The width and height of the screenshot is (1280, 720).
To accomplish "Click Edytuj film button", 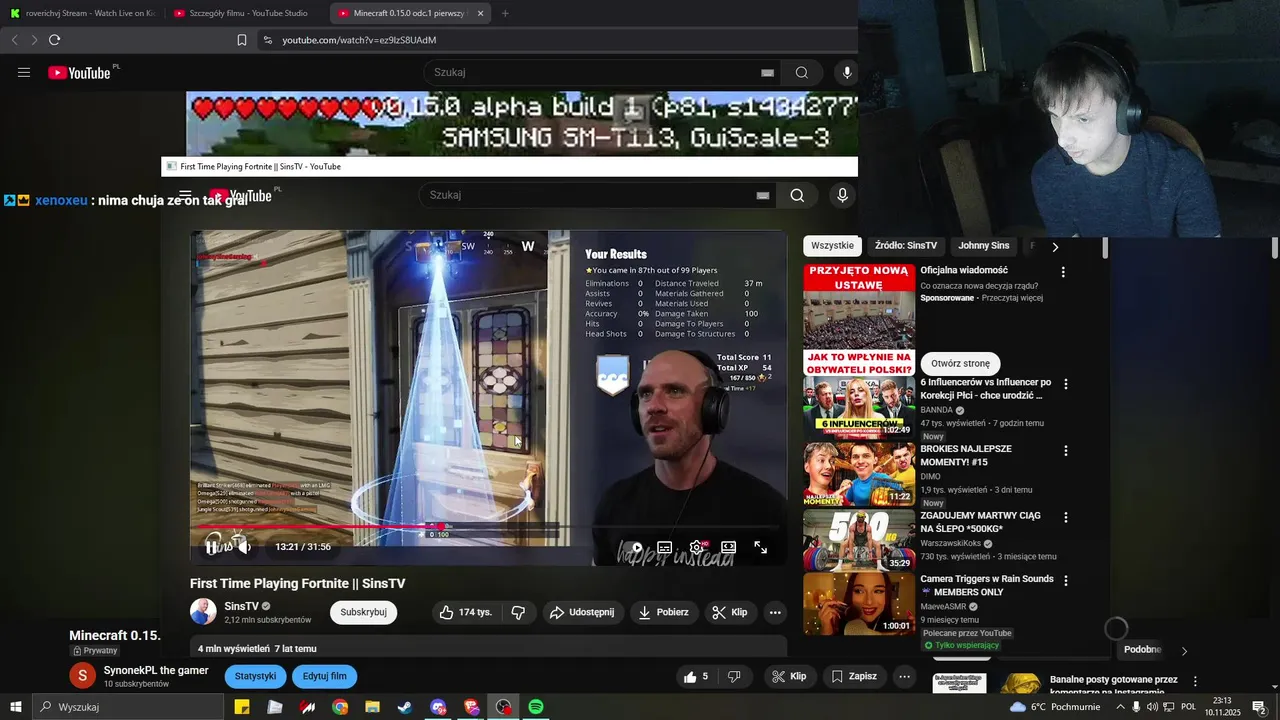I will point(324,676).
